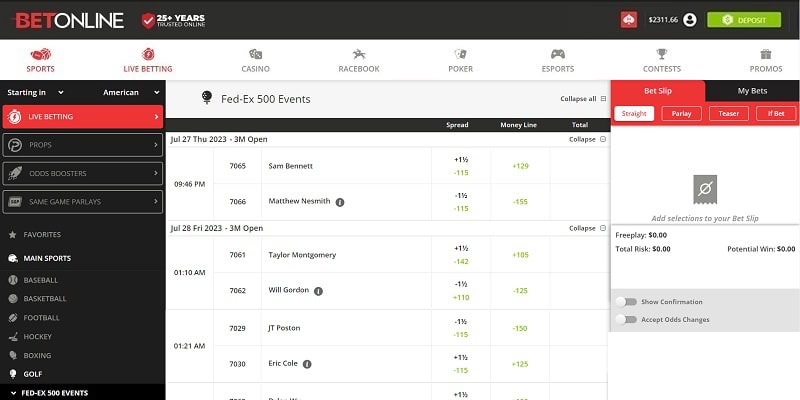
Task: Open info icon next to Will Gordon
Action: point(318,291)
